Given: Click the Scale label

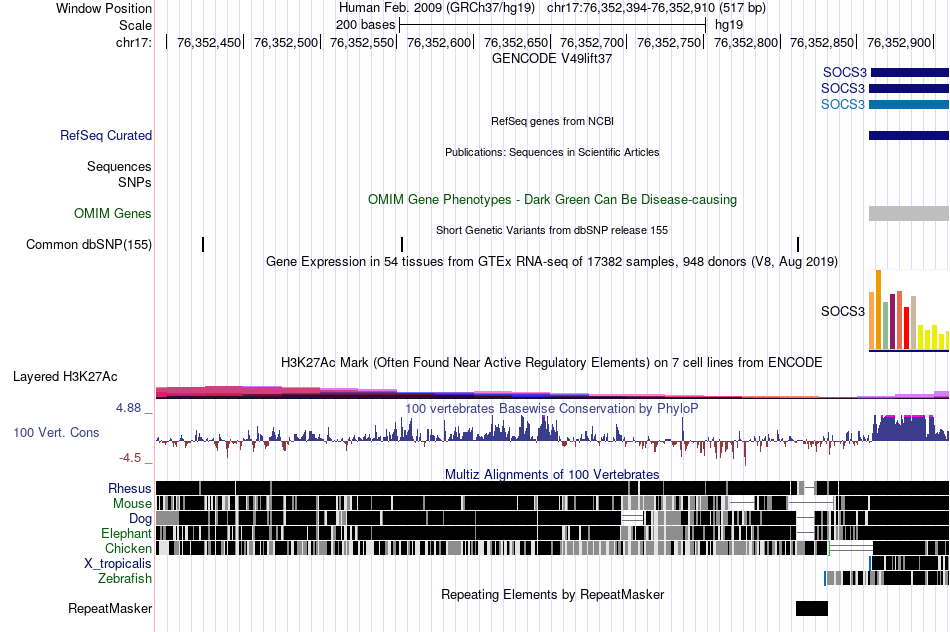Looking at the screenshot, I should (x=136, y=25).
